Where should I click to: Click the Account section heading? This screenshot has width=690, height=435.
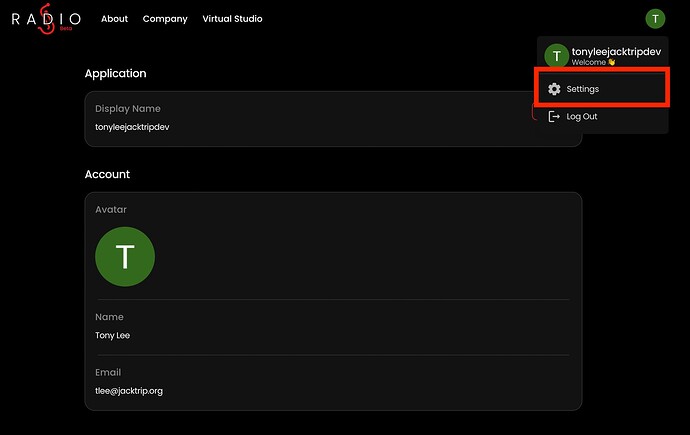click(107, 174)
